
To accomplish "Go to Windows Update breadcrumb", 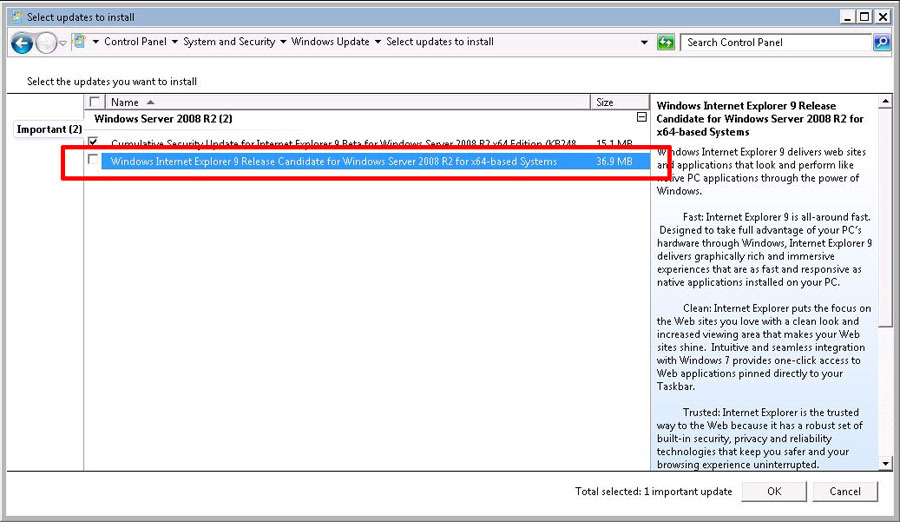I will point(330,41).
